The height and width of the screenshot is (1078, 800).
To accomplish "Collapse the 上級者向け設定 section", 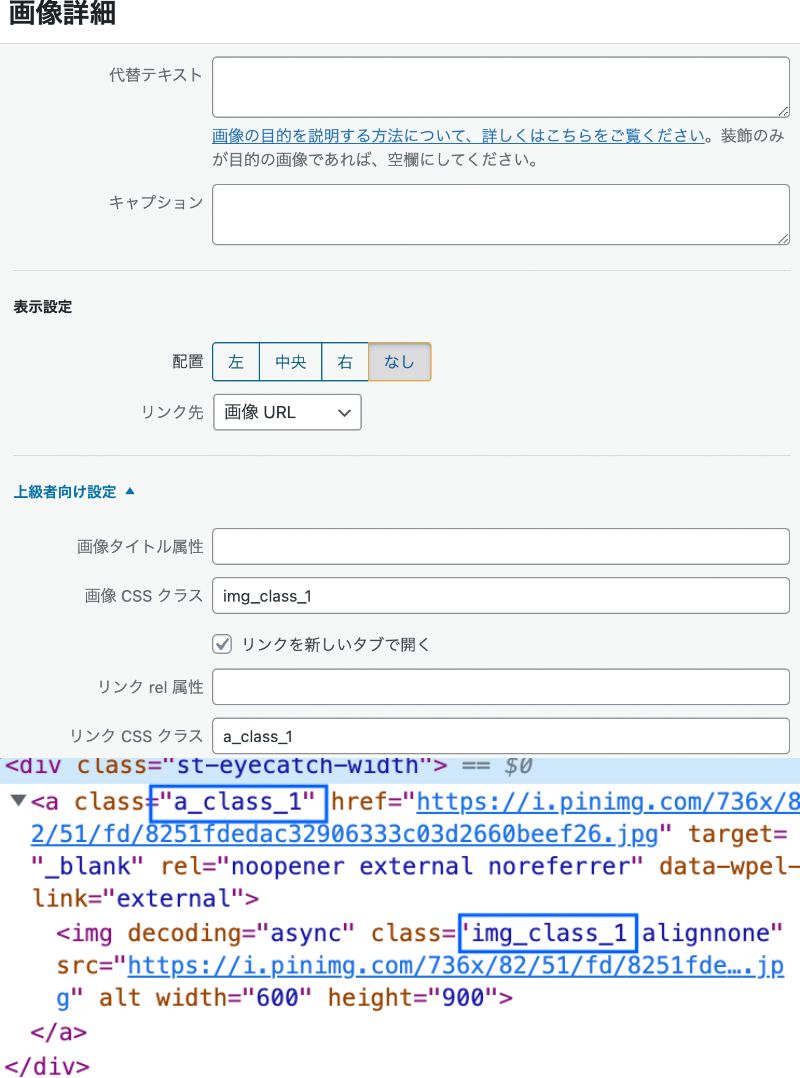I will (x=74, y=491).
